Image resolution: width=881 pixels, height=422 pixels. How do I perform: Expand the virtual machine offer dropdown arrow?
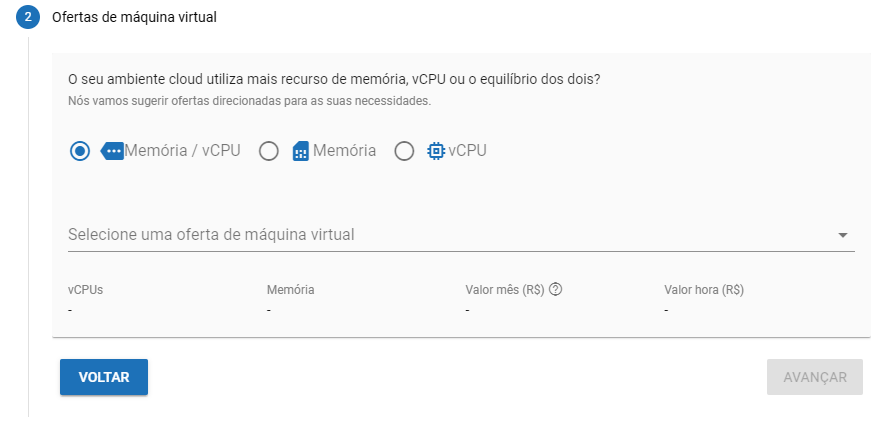tap(843, 235)
